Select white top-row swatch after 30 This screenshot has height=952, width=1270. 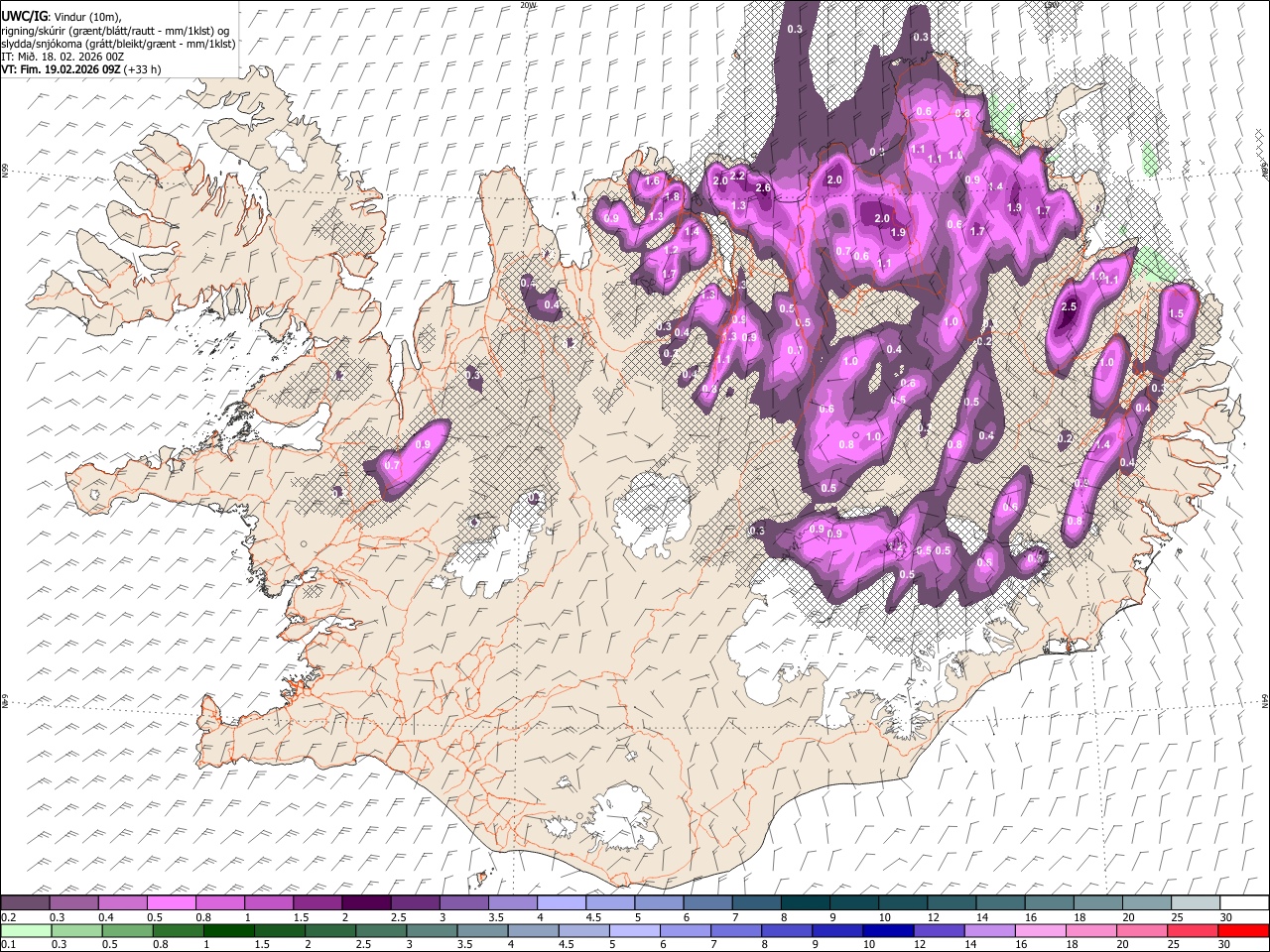1243,903
